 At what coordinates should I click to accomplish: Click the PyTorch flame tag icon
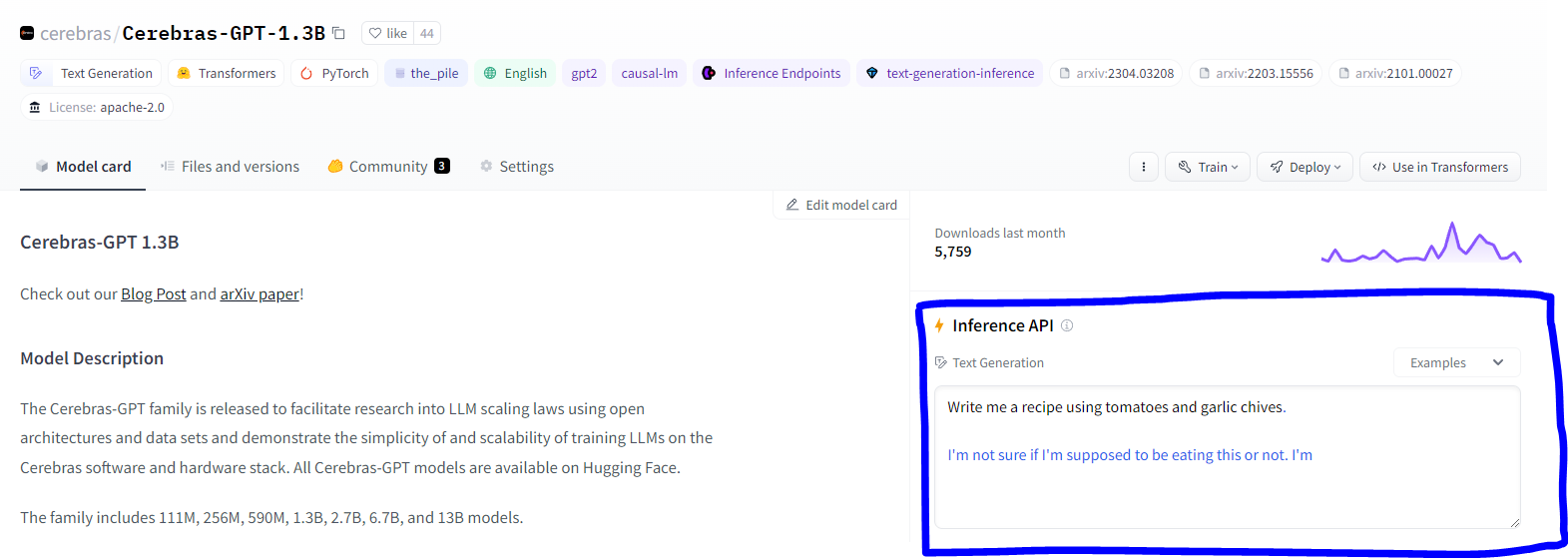coord(306,73)
